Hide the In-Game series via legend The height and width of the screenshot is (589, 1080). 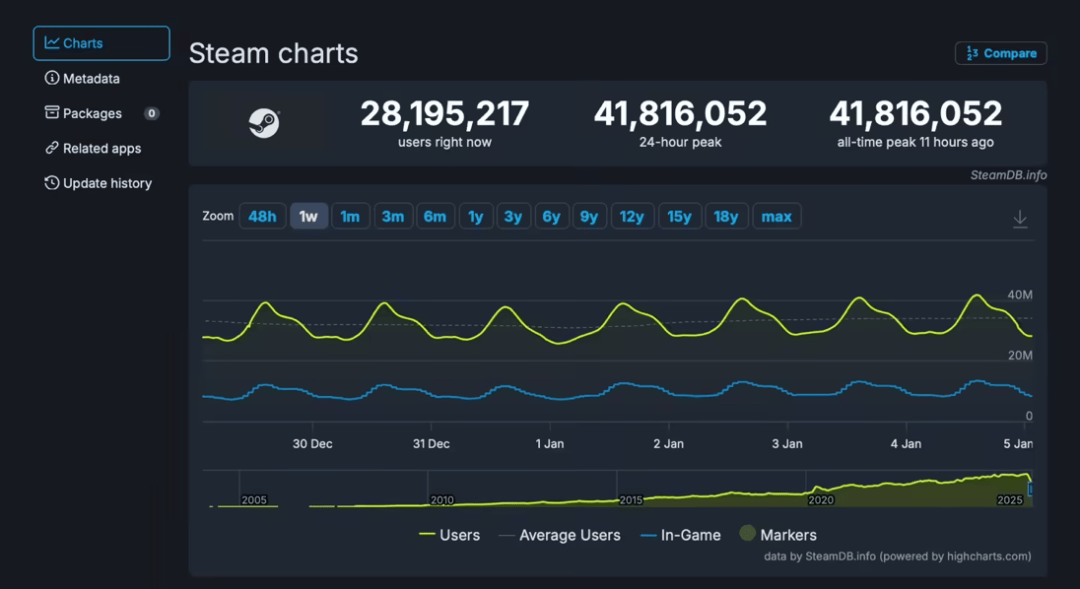(x=680, y=535)
